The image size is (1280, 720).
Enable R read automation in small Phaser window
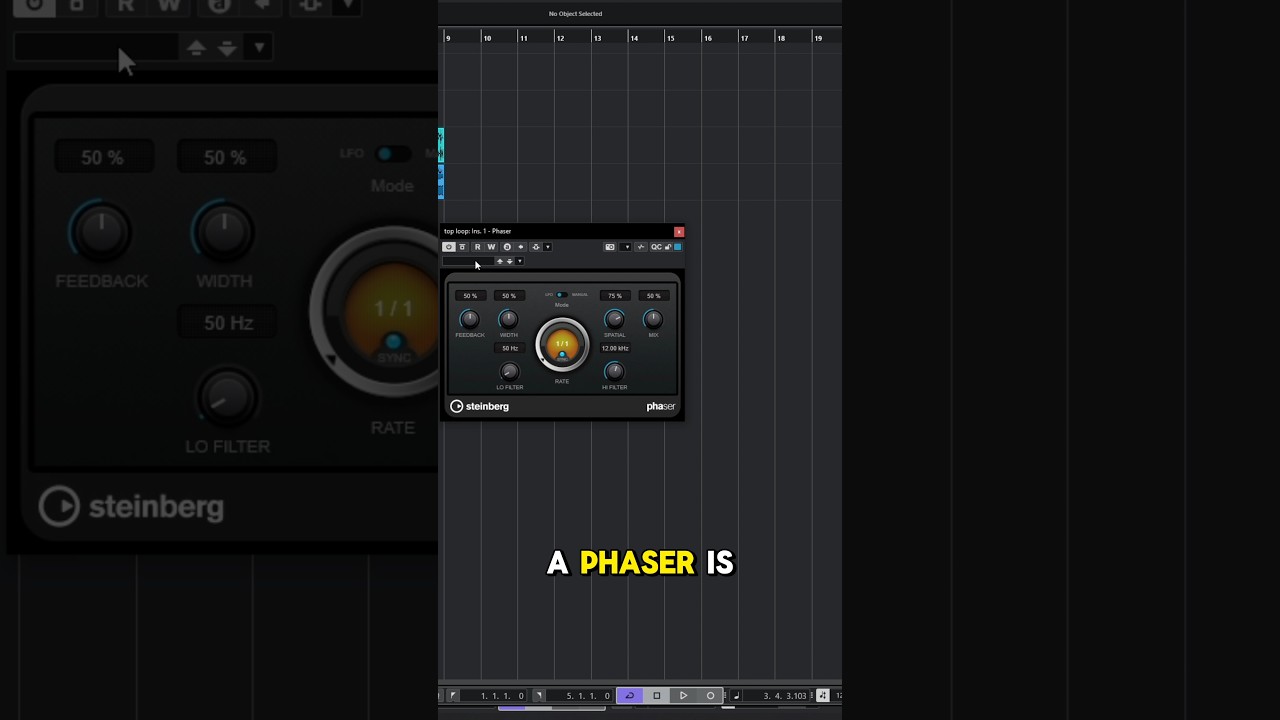(477, 247)
